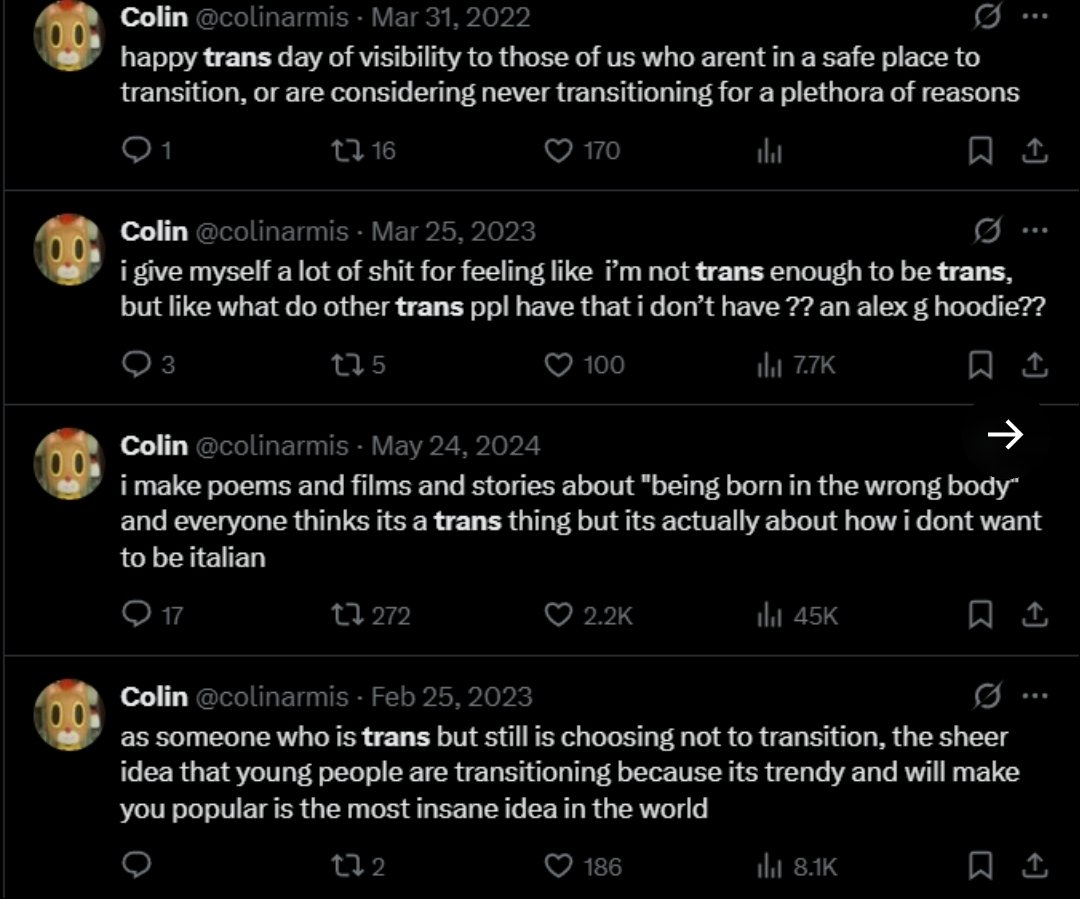Open more menu on Mar 25, 2023 tweet
Viewport: 1080px width, 899px height.
1035,231
